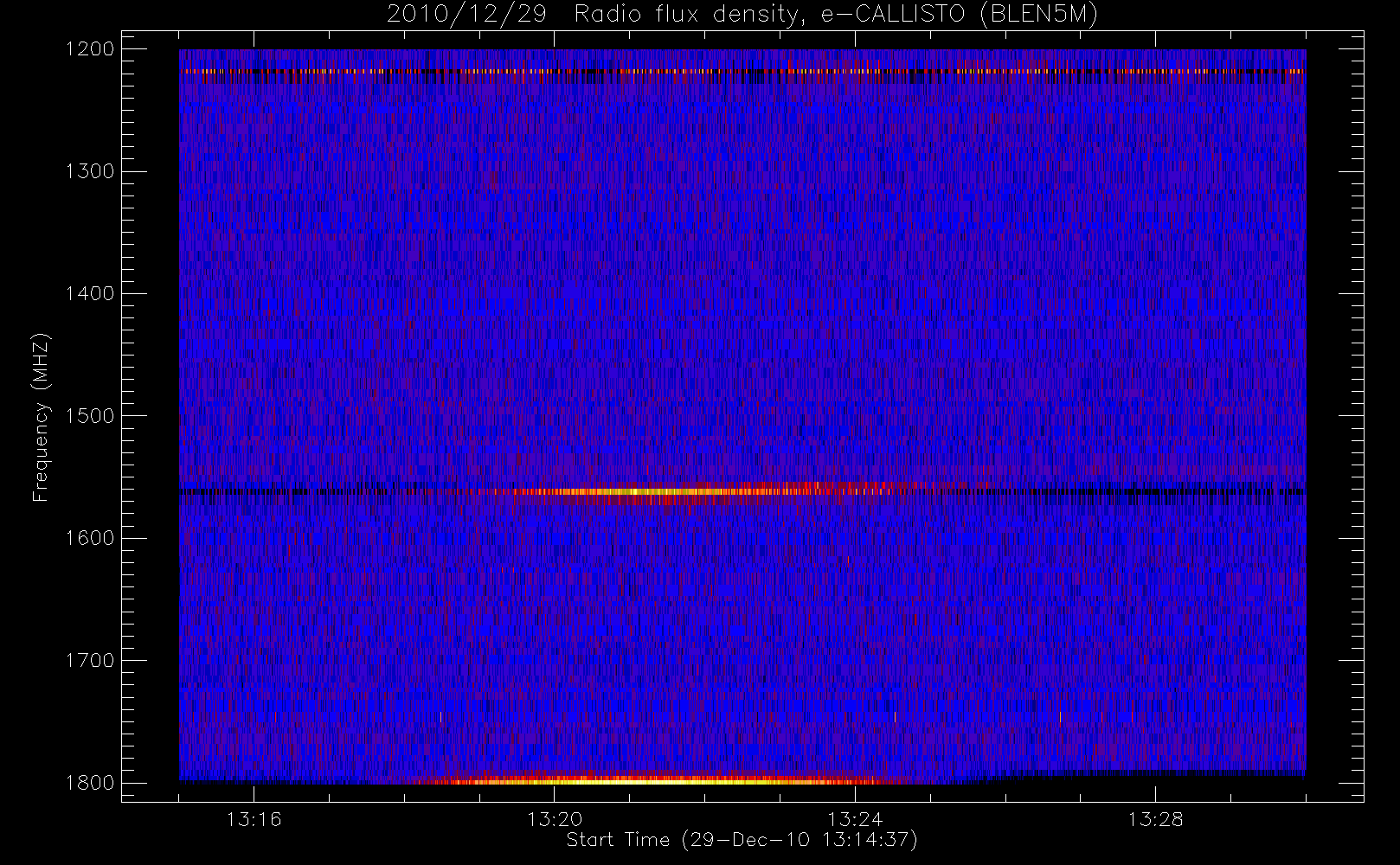The image size is (1400, 865).
Task: Click the 13:28 time tick label
Action: click(x=1155, y=819)
